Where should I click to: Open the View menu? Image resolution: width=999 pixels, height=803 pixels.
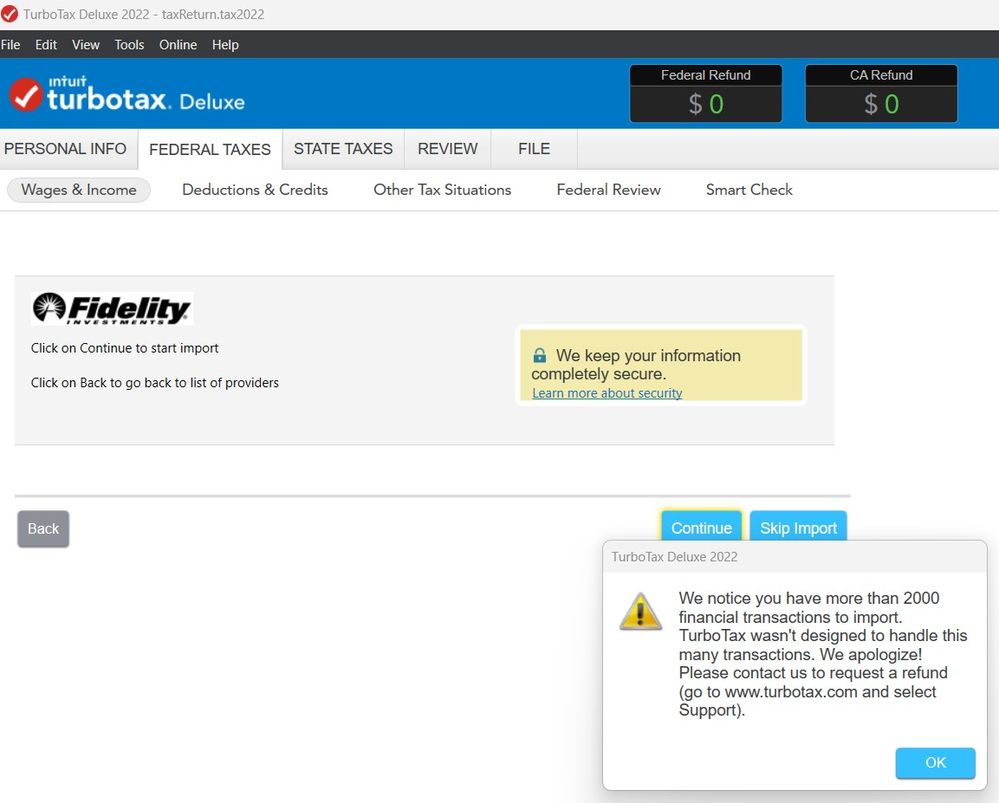coord(85,45)
